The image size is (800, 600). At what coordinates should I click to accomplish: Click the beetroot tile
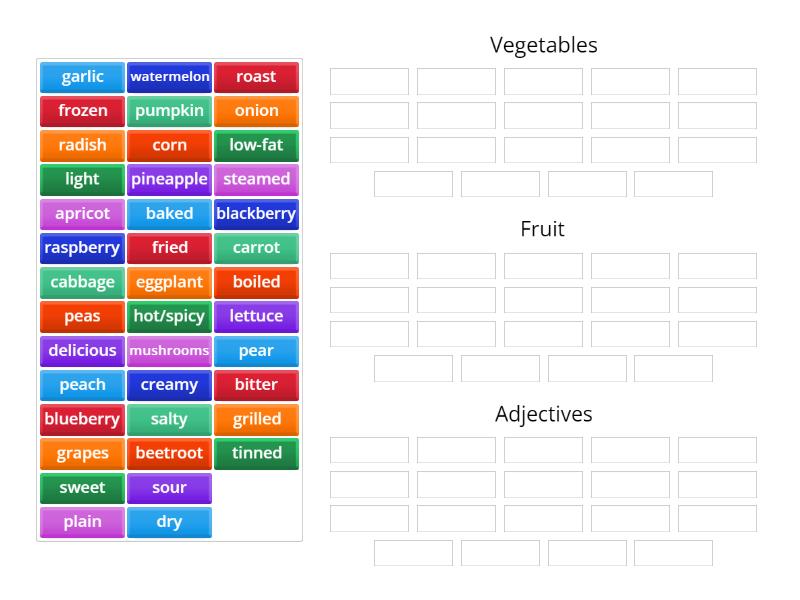click(169, 453)
